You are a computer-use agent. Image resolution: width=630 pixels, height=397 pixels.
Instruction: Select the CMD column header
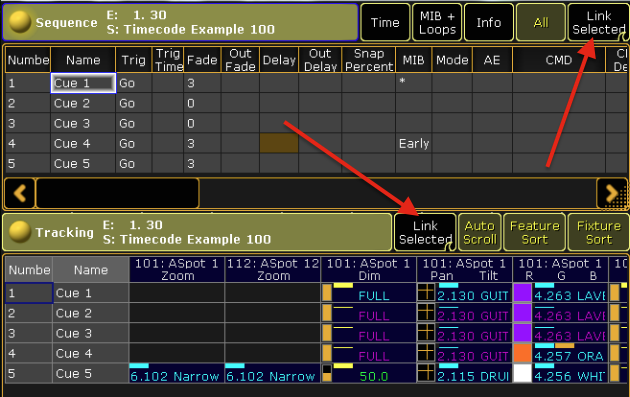tap(559, 60)
